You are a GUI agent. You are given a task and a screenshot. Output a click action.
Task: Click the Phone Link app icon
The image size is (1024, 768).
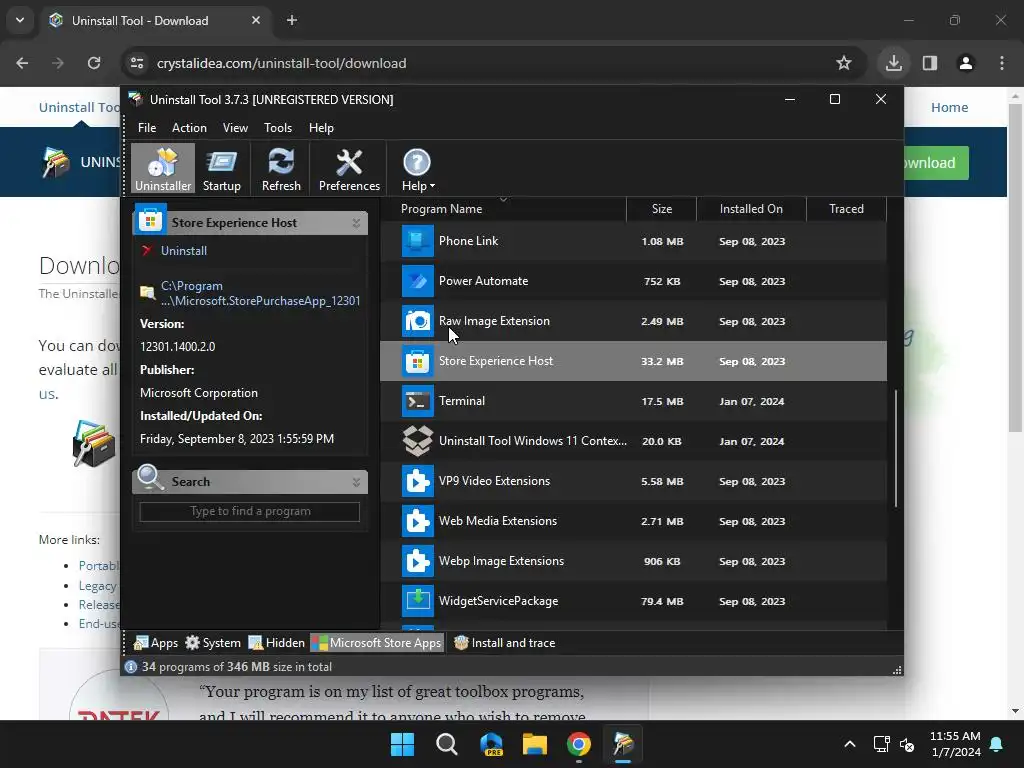pos(417,241)
